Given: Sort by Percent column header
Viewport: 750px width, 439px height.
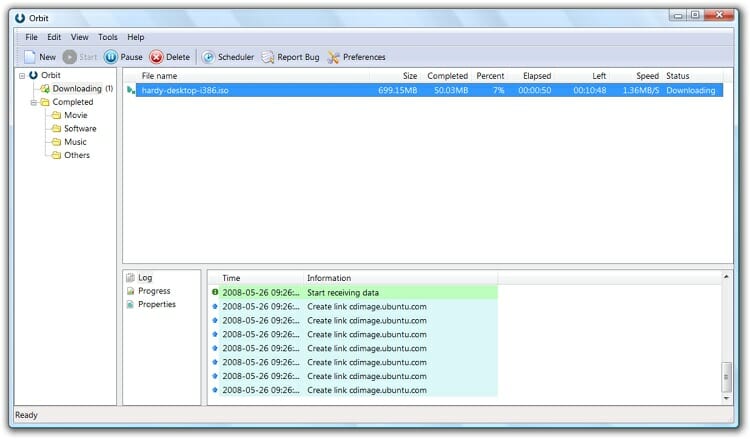Looking at the screenshot, I should (x=490, y=76).
